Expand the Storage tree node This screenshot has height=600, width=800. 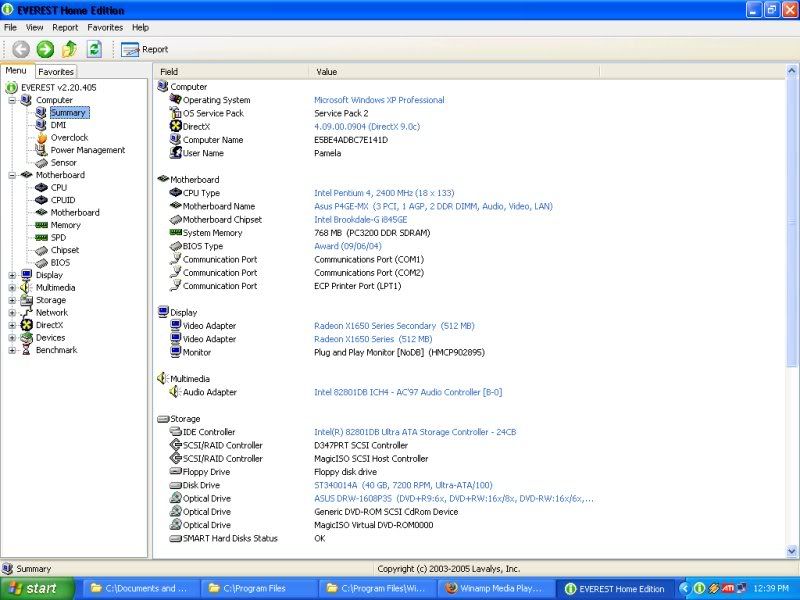pyautogui.click(x=12, y=300)
